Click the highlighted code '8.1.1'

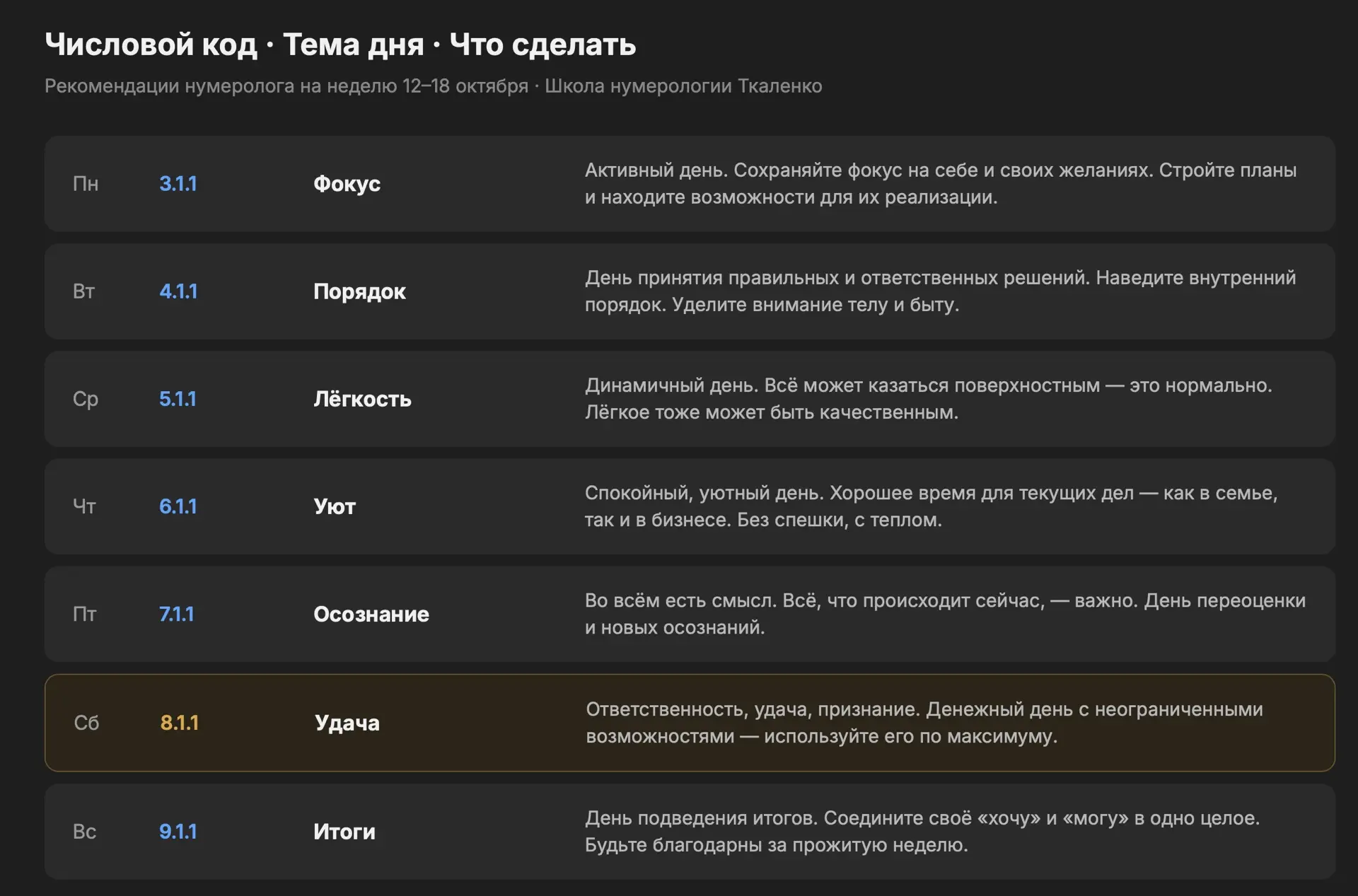click(x=180, y=723)
